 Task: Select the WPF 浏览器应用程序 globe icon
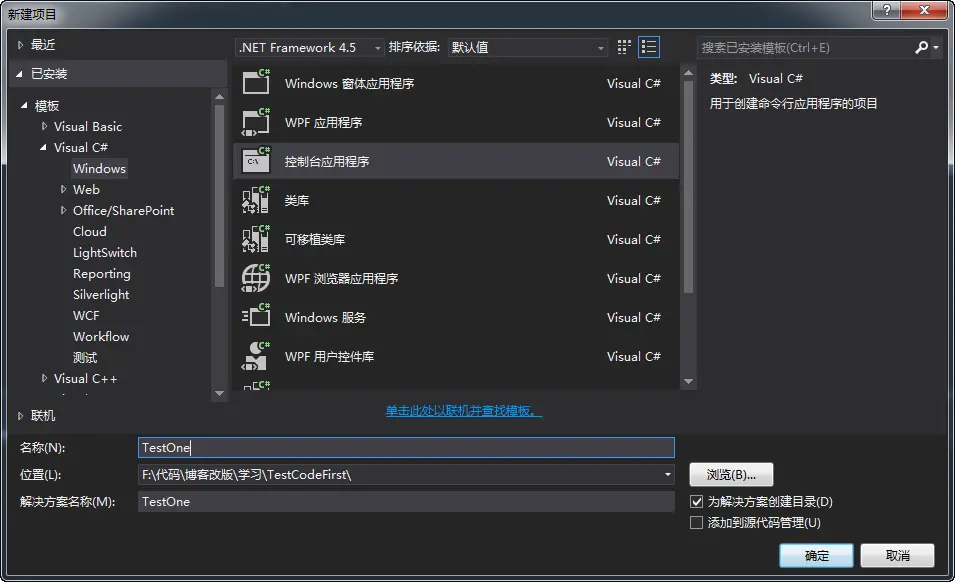[256, 278]
